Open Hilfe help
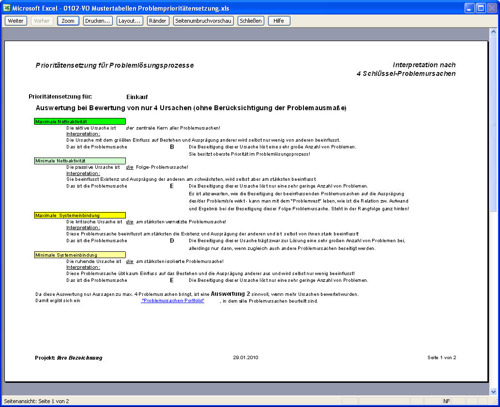 (x=279, y=21)
